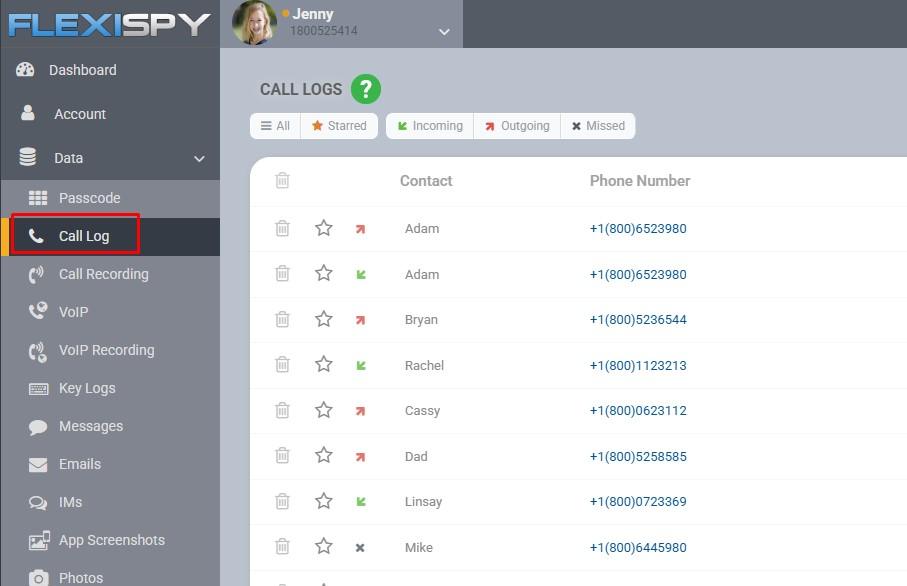Delete the Dad call entry
This screenshot has width=907, height=586.
point(282,456)
